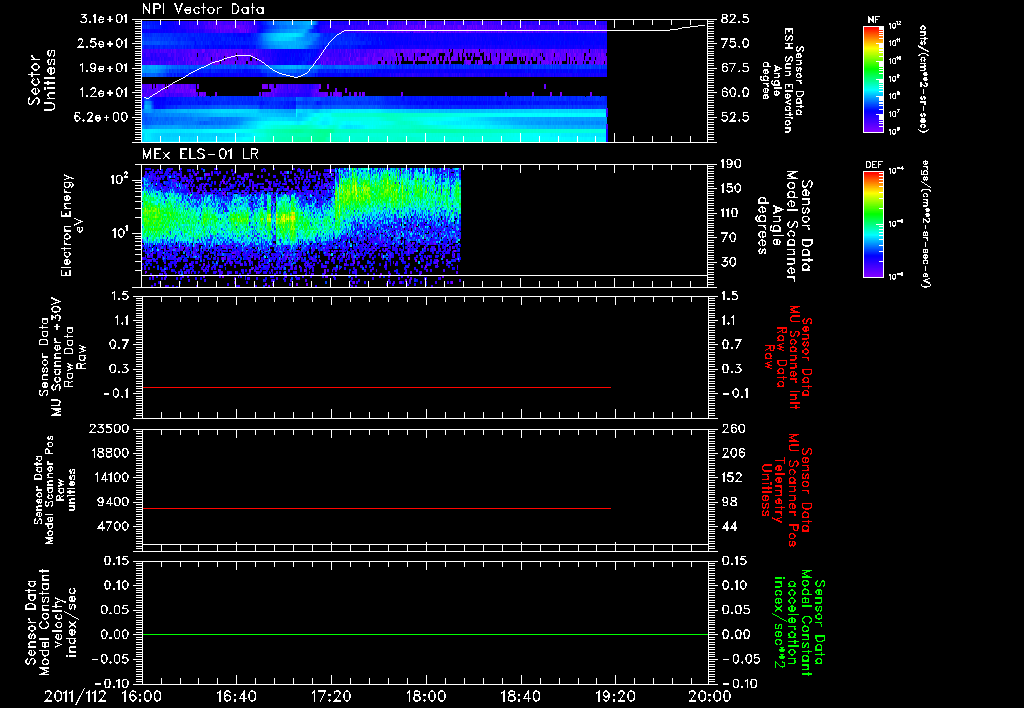This screenshot has height=708, width=1024.
Task: Click the DEF energy flux color bar
Action: point(873,224)
